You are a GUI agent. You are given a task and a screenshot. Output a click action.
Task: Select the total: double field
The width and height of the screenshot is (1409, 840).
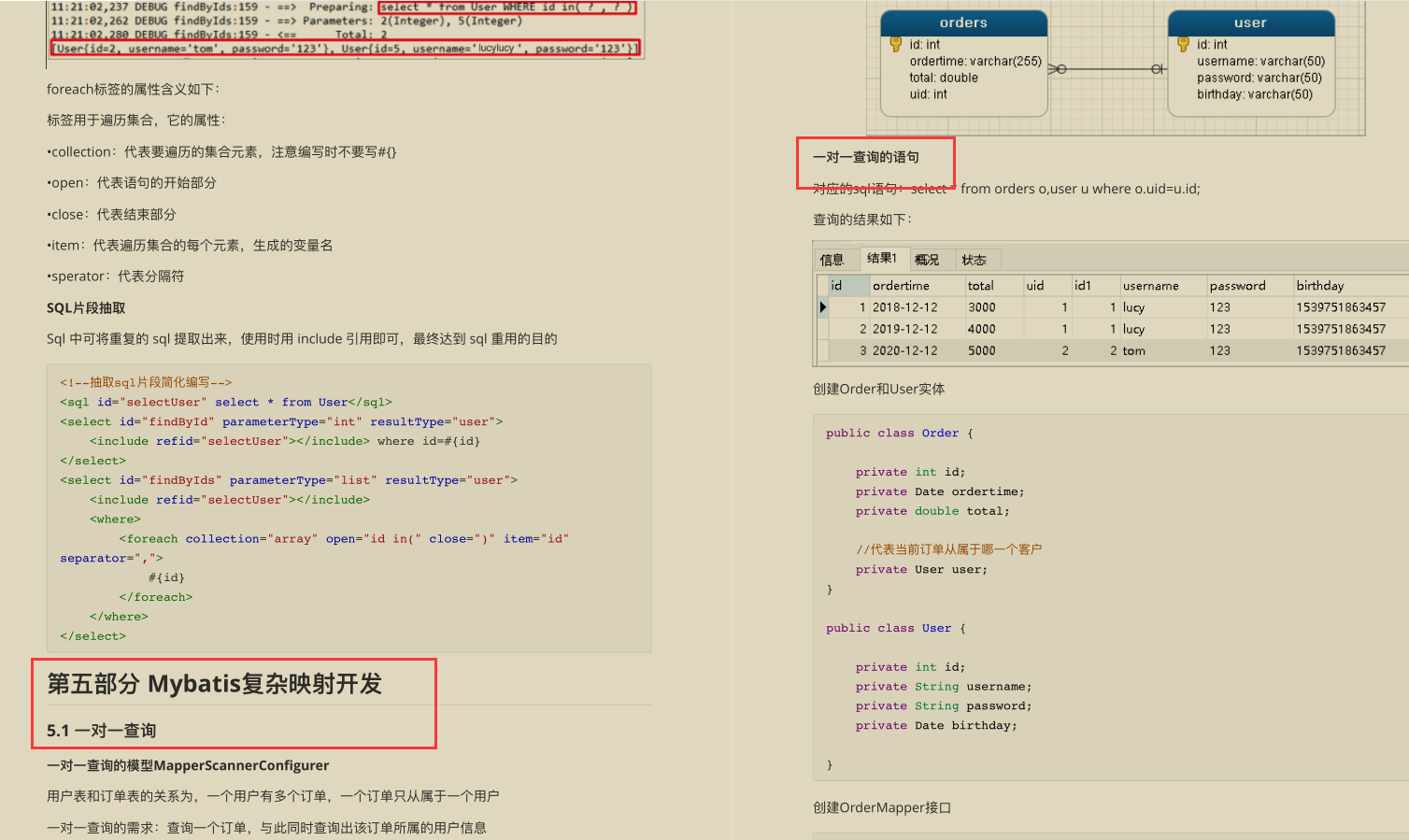[x=944, y=78]
